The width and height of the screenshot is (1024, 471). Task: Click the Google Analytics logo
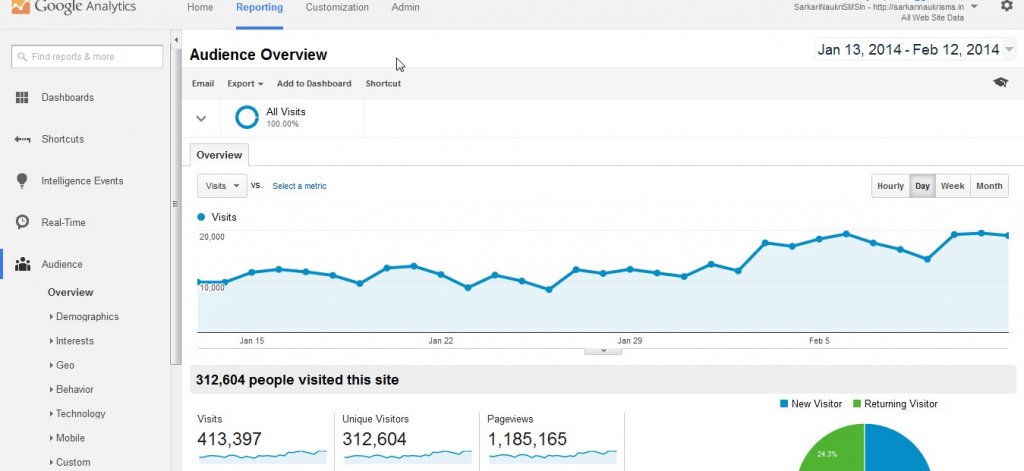click(73, 7)
